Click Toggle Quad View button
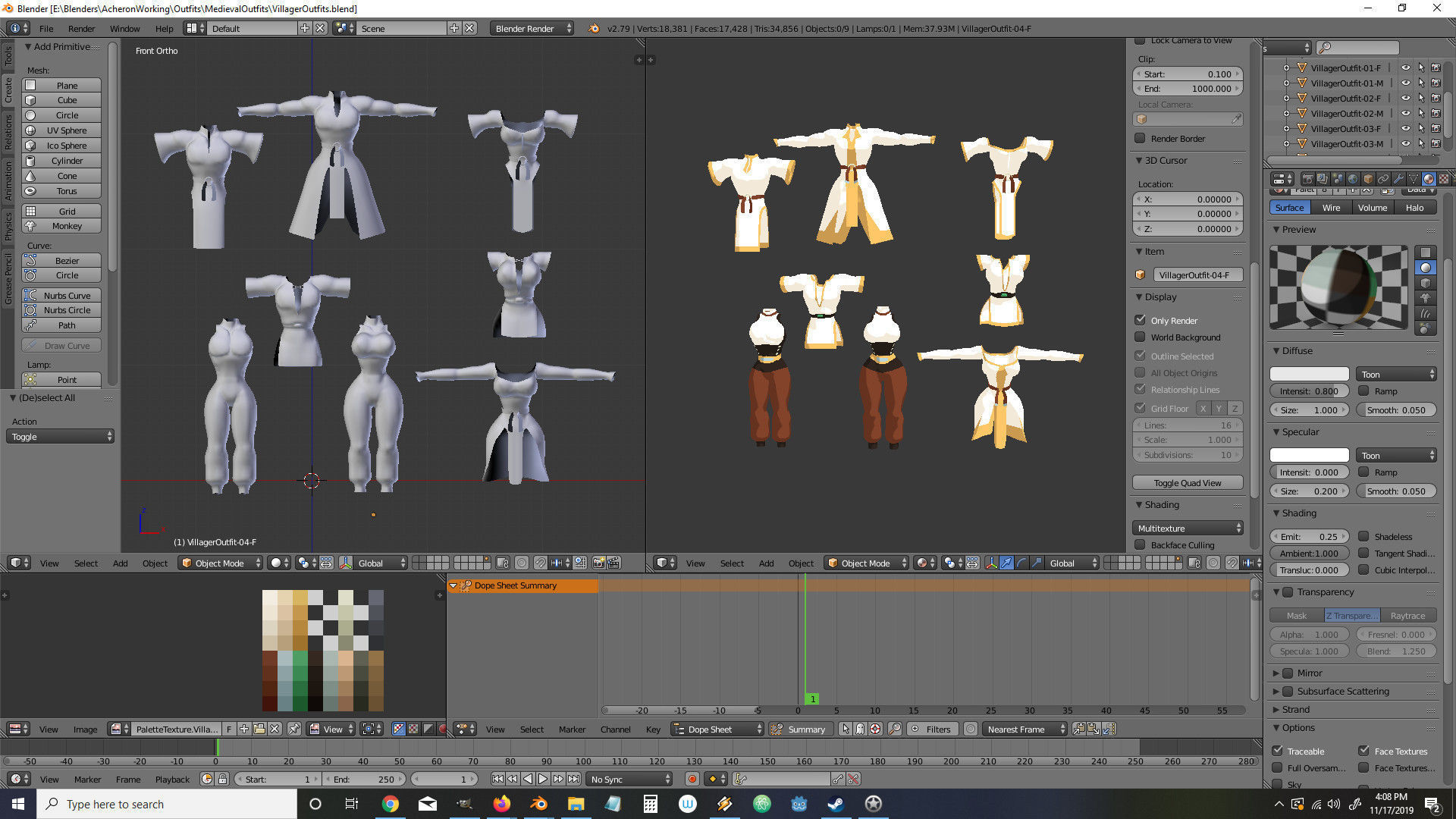1456x819 pixels. (1188, 483)
